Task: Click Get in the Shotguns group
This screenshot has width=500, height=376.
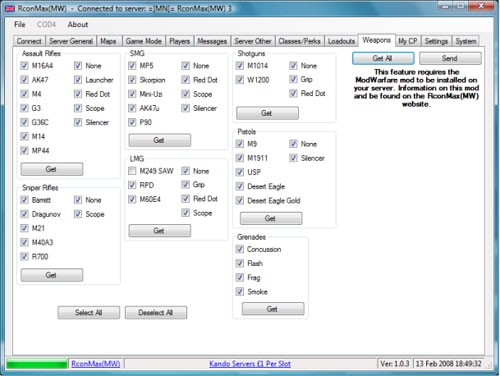Action: click(267, 113)
